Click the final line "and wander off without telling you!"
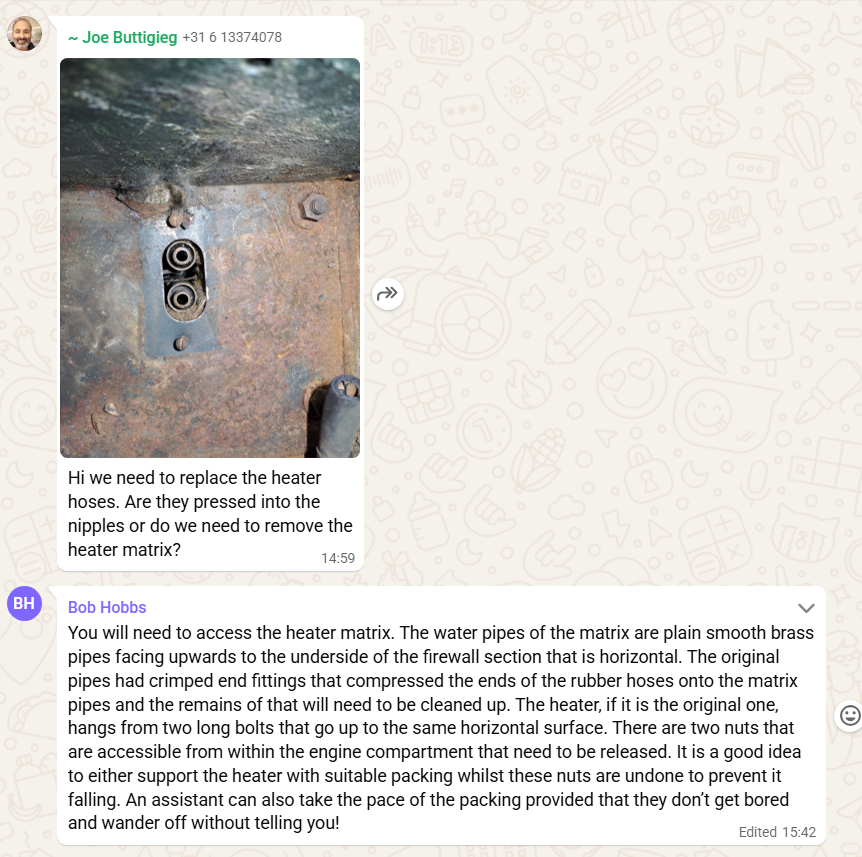This screenshot has height=857, width=862. (203, 823)
